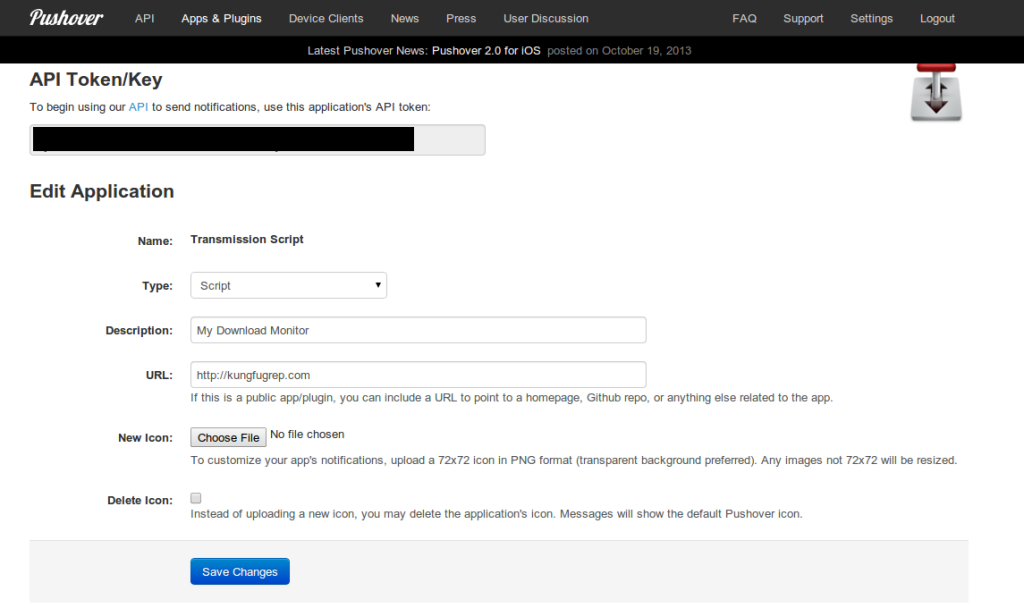Click the Description field 'My Download Monitor'
Image resolution: width=1024 pixels, height=608 pixels.
click(x=418, y=330)
